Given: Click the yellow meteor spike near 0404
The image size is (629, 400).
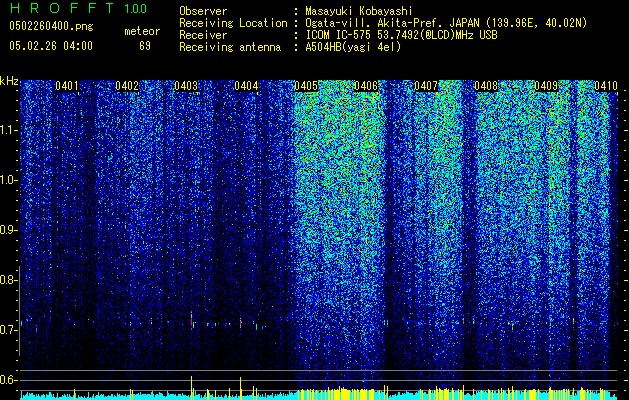Looking at the screenshot, I should pos(241,388).
